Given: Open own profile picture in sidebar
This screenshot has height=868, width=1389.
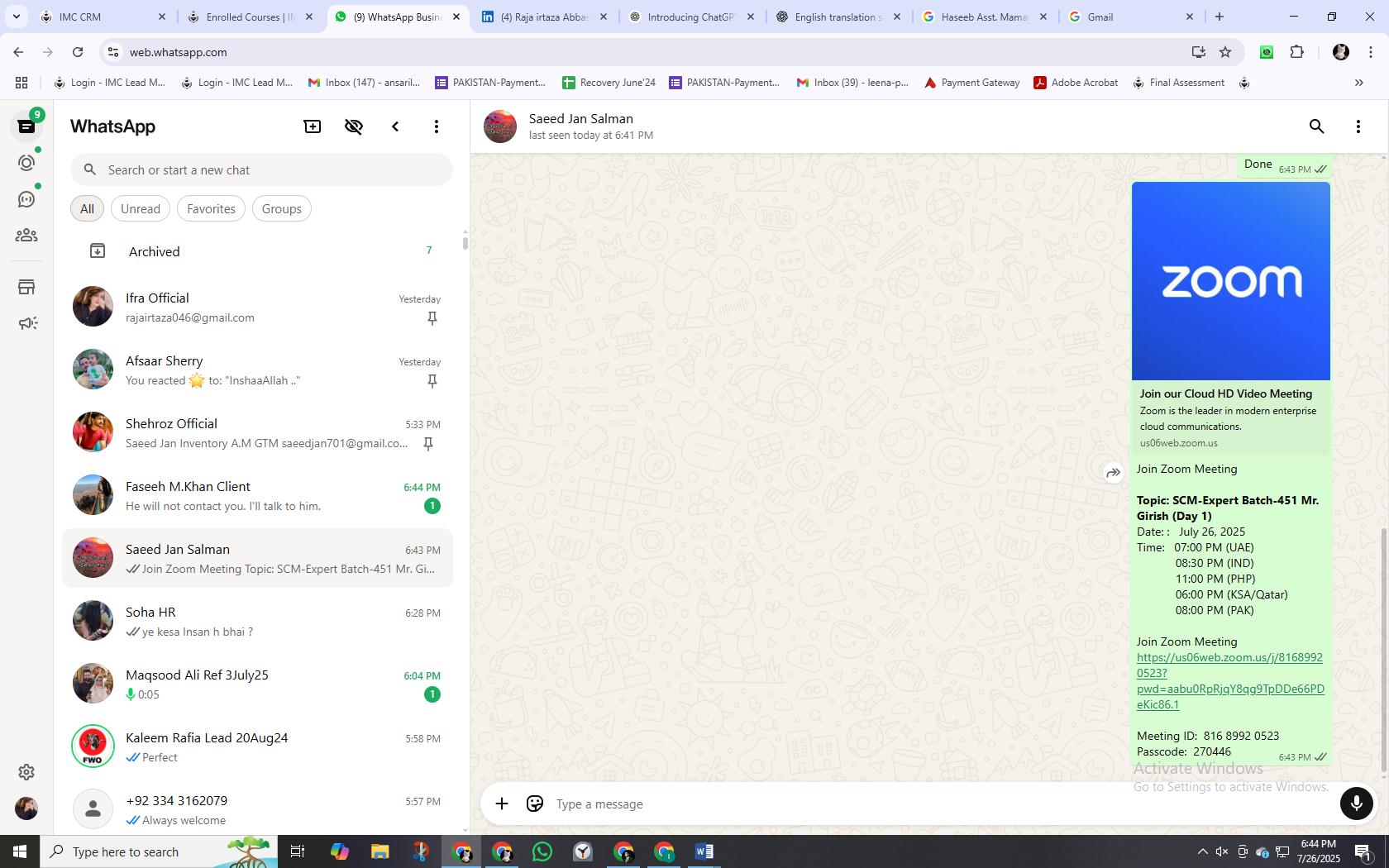Looking at the screenshot, I should click(x=26, y=808).
